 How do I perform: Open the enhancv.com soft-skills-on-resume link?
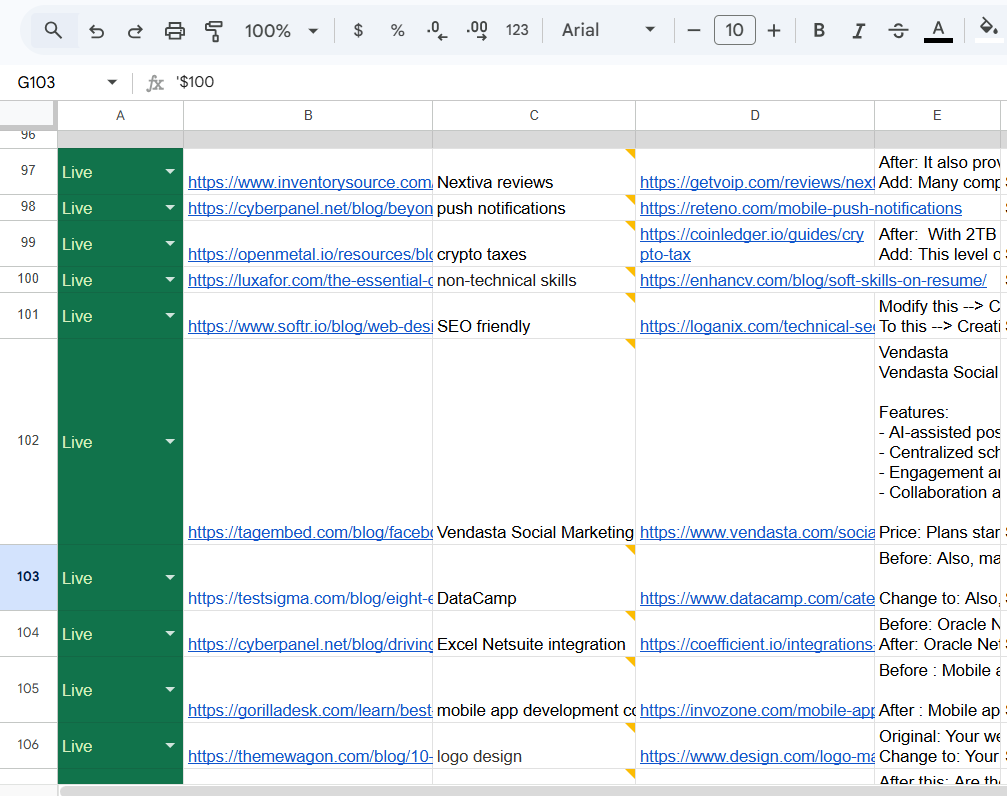click(813, 280)
